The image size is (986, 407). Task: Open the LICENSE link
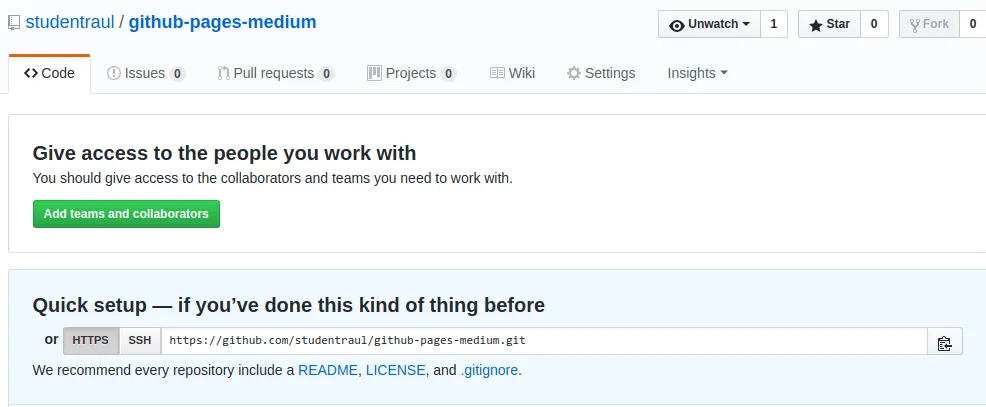click(396, 371)
